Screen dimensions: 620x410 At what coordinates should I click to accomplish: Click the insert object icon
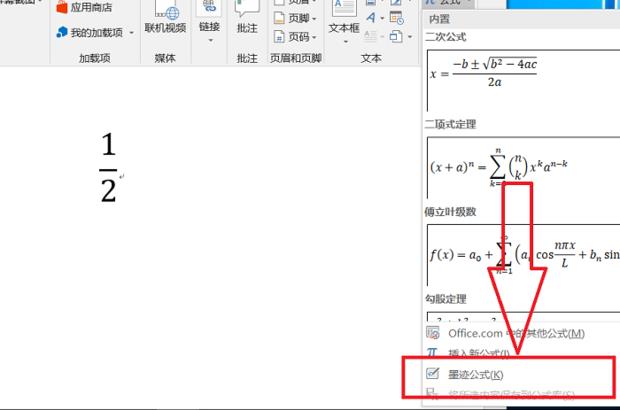point(396,37)
